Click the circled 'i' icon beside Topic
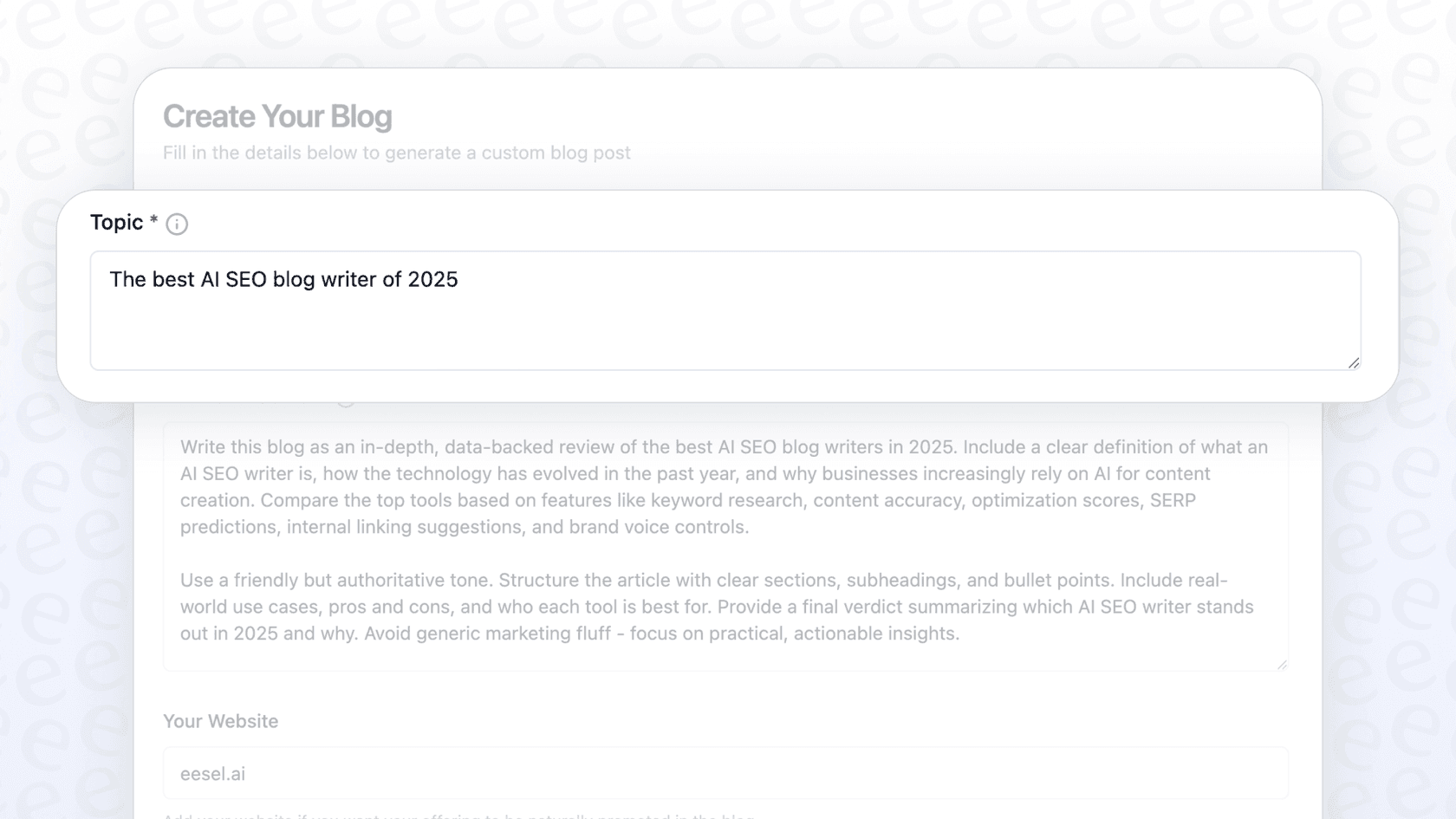The image size is (1456, 819). tap(178, 224)
